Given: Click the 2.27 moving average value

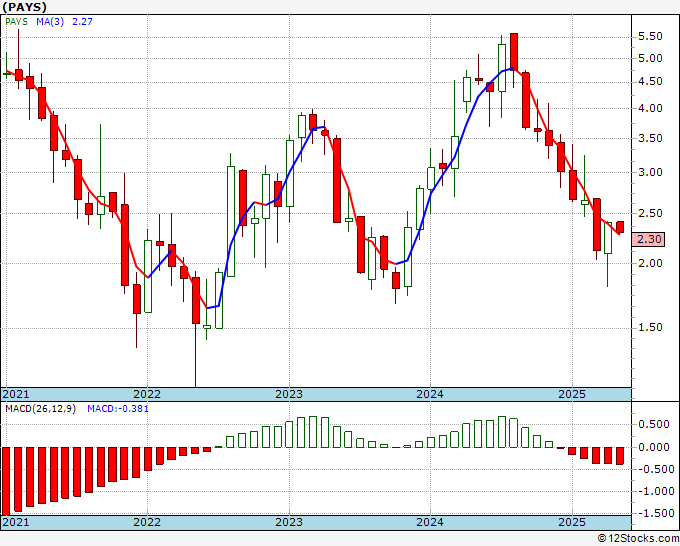Looking at the screenshot, I should tap(82, 22).
